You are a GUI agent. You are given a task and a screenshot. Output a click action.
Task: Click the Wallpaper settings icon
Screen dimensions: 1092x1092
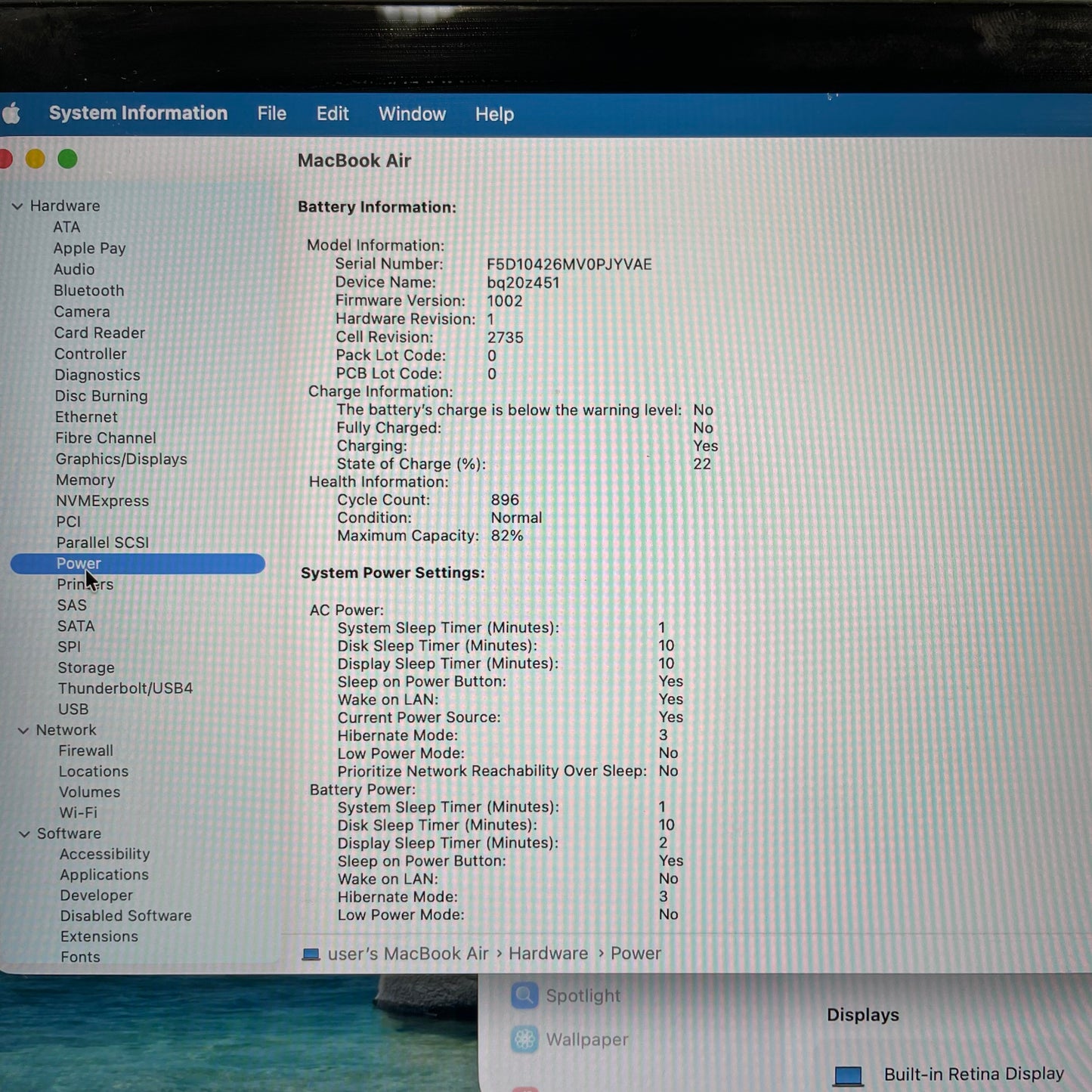coord(524,1039)
